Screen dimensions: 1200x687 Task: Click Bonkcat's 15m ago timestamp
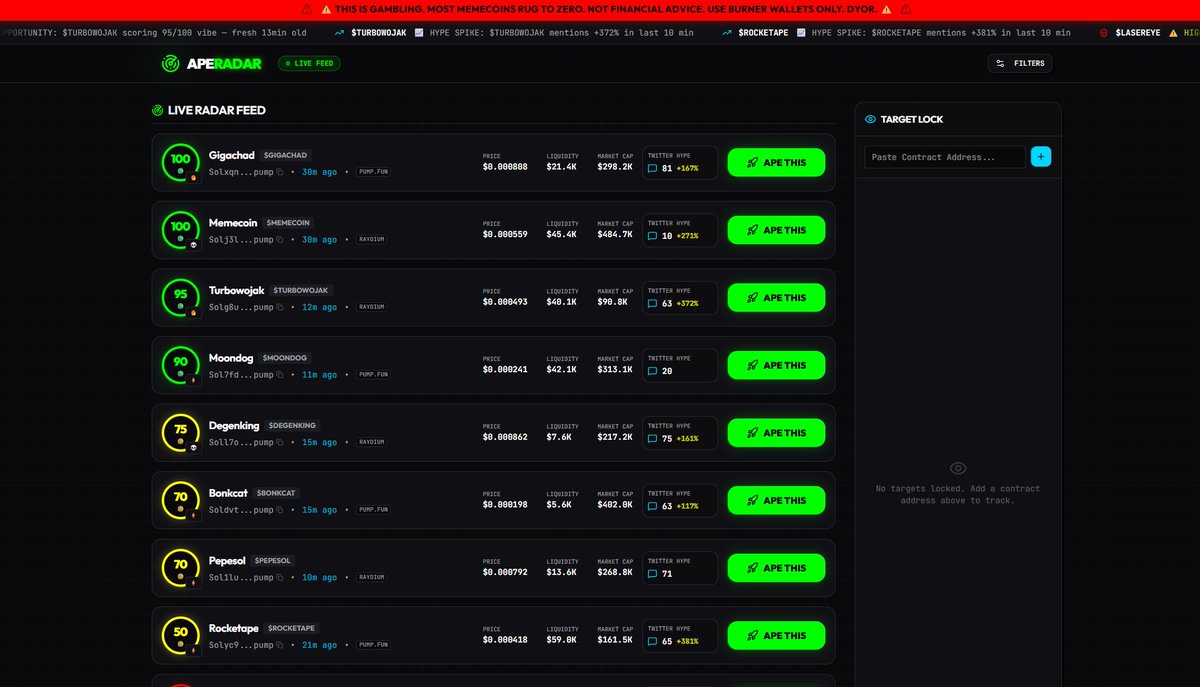(x=320, y=510)
